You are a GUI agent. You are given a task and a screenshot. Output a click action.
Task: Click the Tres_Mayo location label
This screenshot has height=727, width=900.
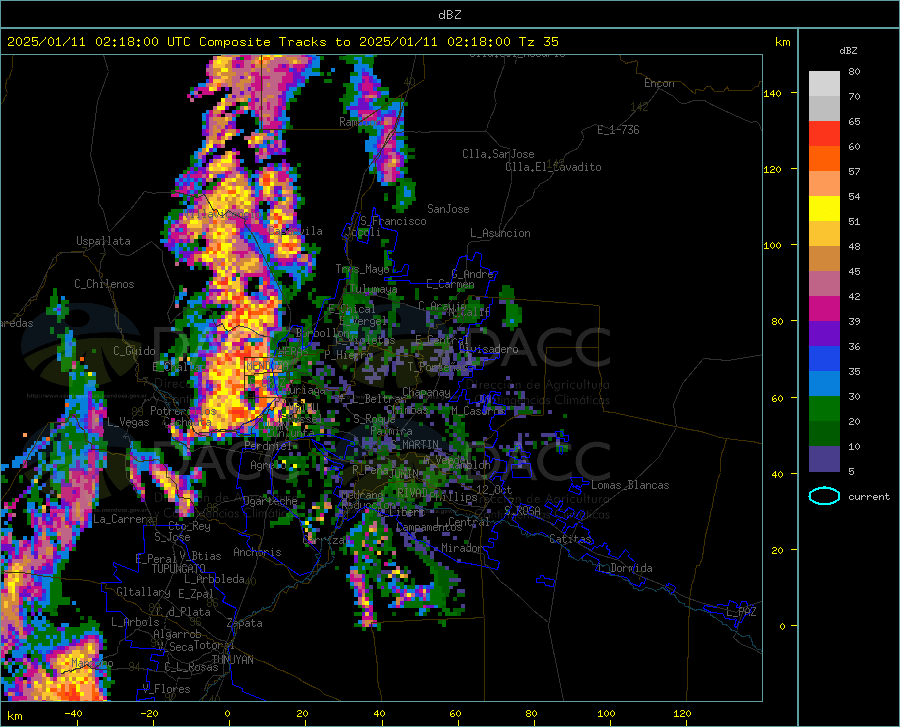363,269
